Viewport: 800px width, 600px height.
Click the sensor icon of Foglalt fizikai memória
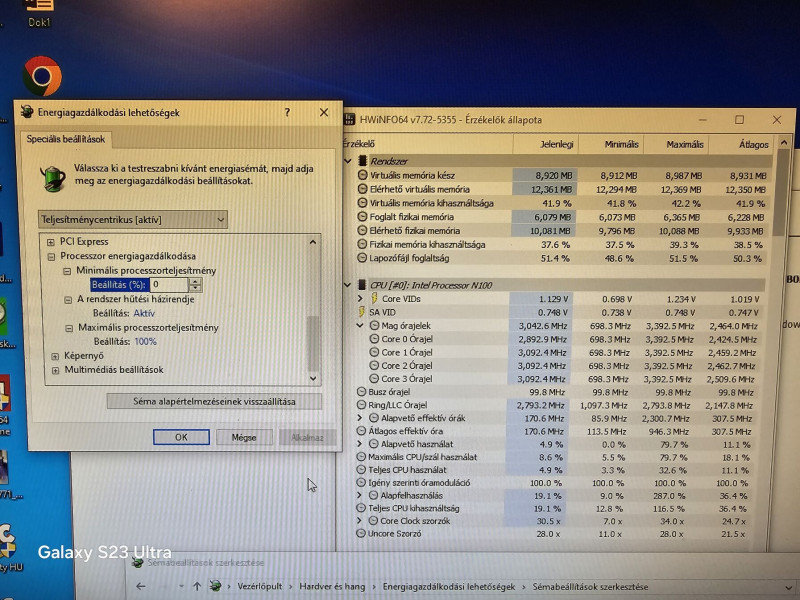click(x=362, y=217)
